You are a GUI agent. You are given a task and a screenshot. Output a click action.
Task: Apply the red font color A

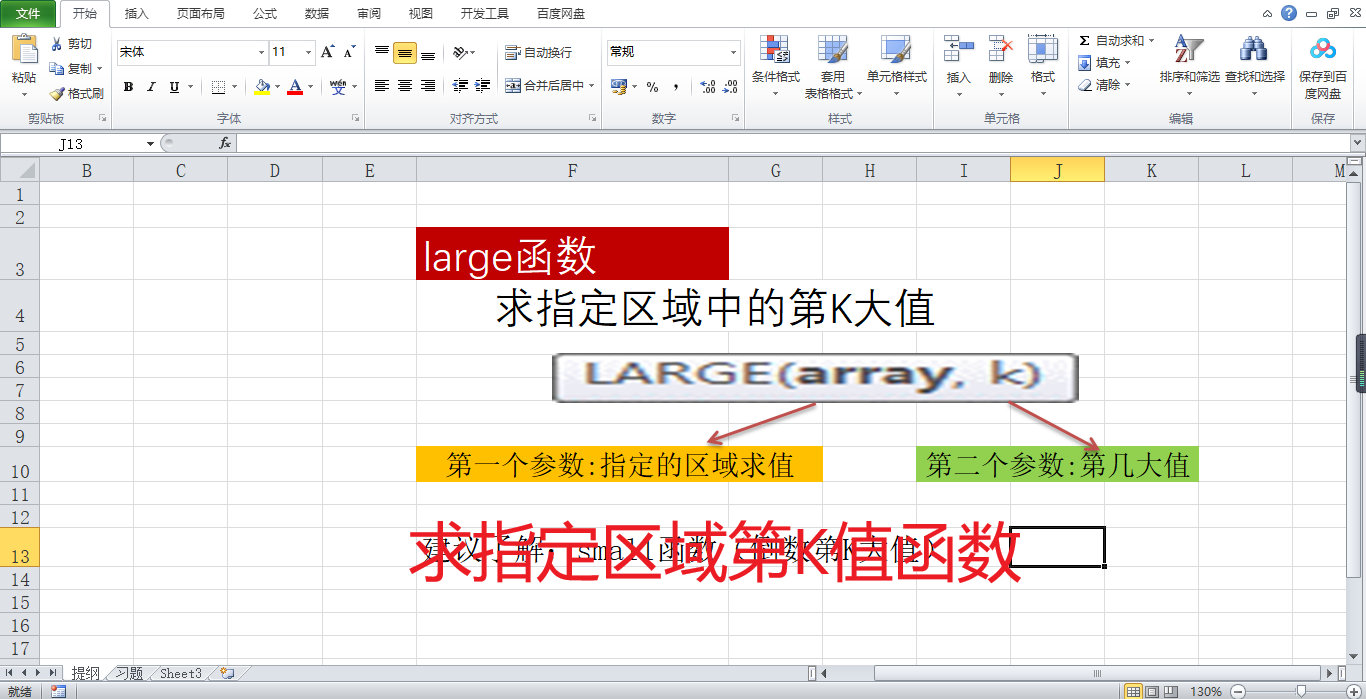[x=295, y=87]
